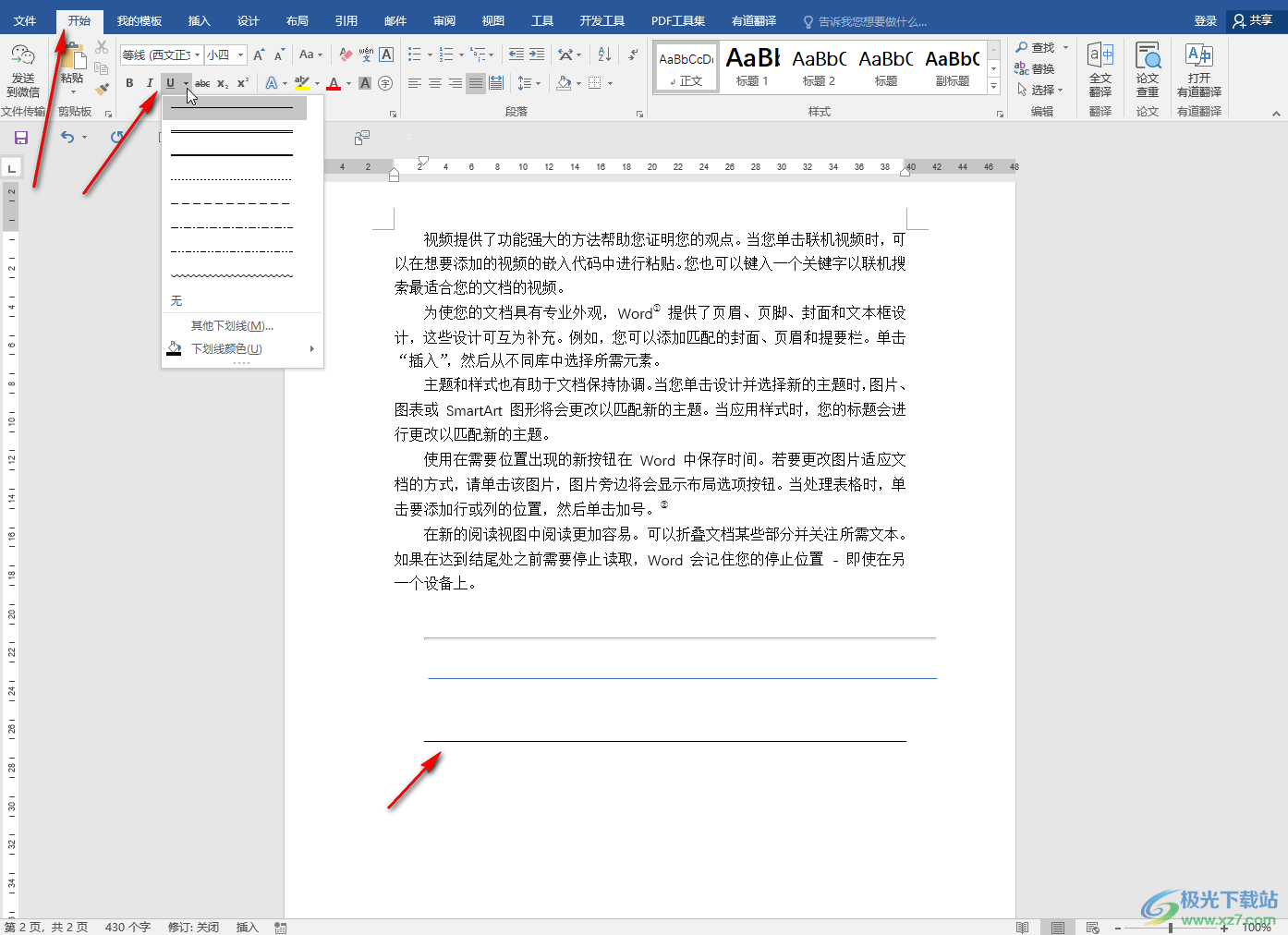This screenshot has height=935, width=1288.
Task: Decrease font size with A-down icon
Action: (x=279, y=55)
